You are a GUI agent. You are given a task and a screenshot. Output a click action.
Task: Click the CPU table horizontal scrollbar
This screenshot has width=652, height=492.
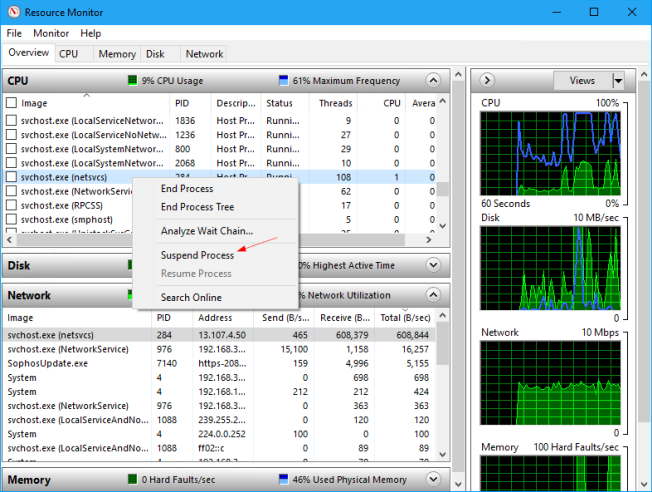(x=200, y=240)
